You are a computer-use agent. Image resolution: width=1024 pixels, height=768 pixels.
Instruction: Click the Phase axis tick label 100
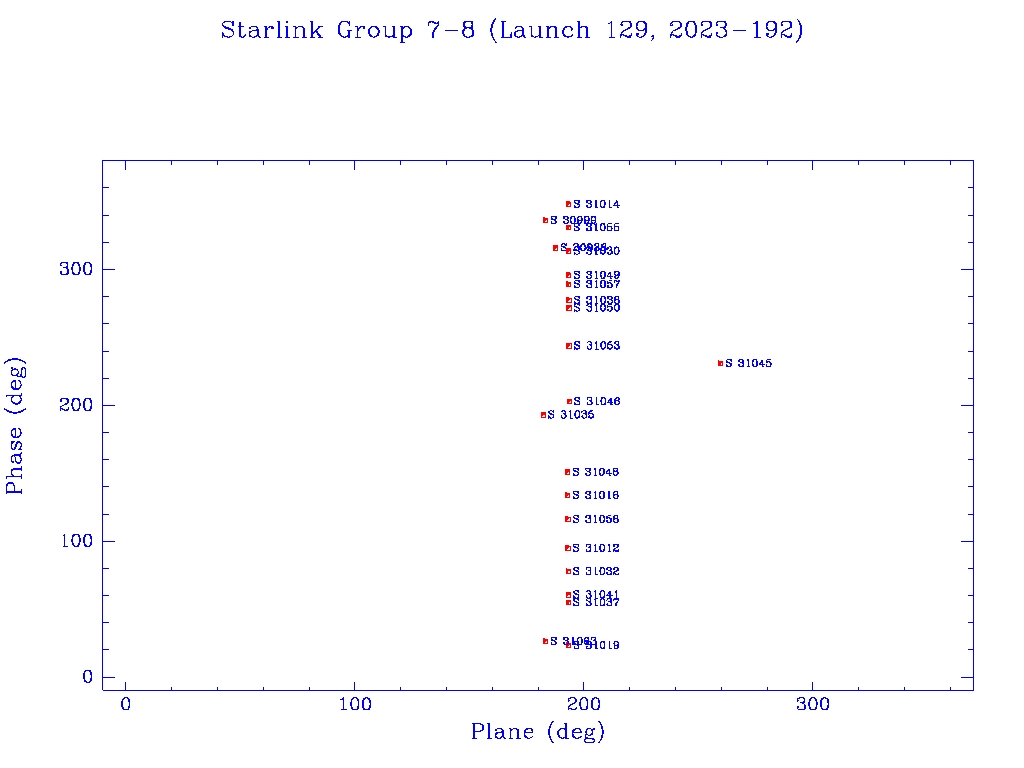point(76,541)
